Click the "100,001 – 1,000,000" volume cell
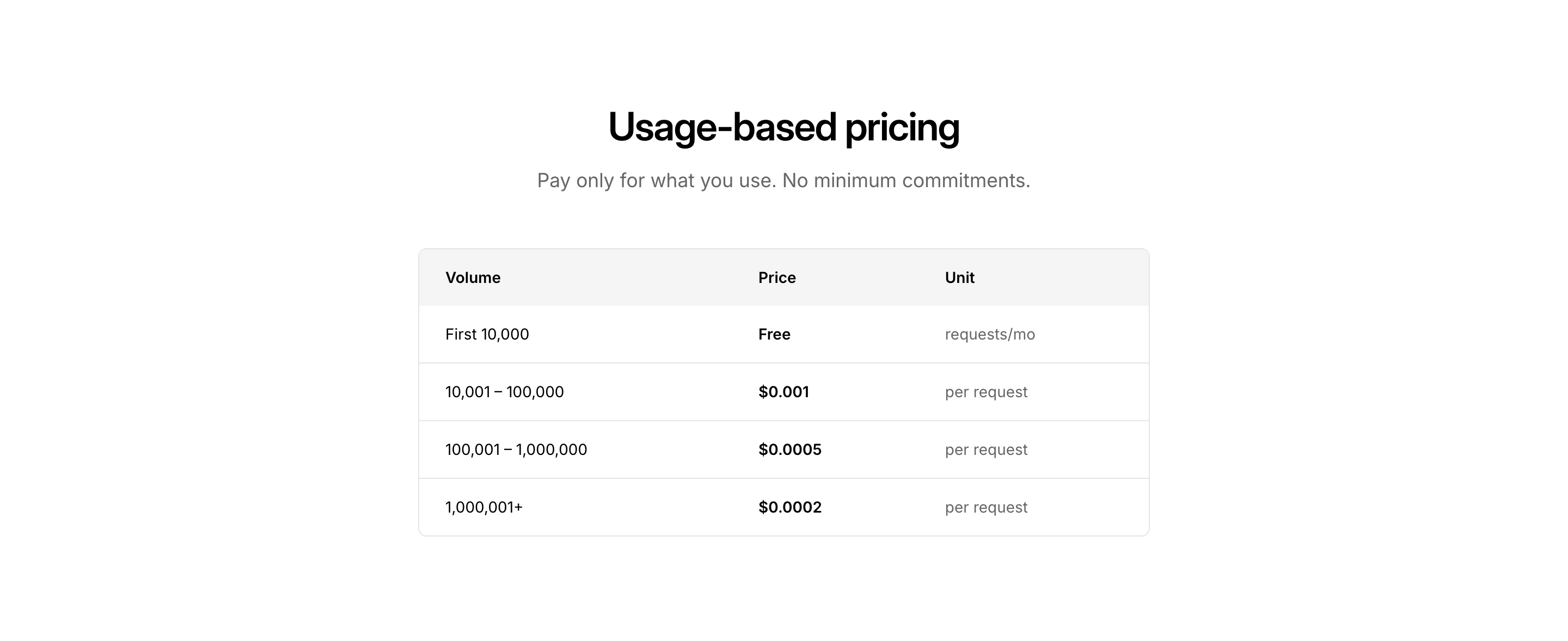The image size is (1568, 641). click(516, 450)
